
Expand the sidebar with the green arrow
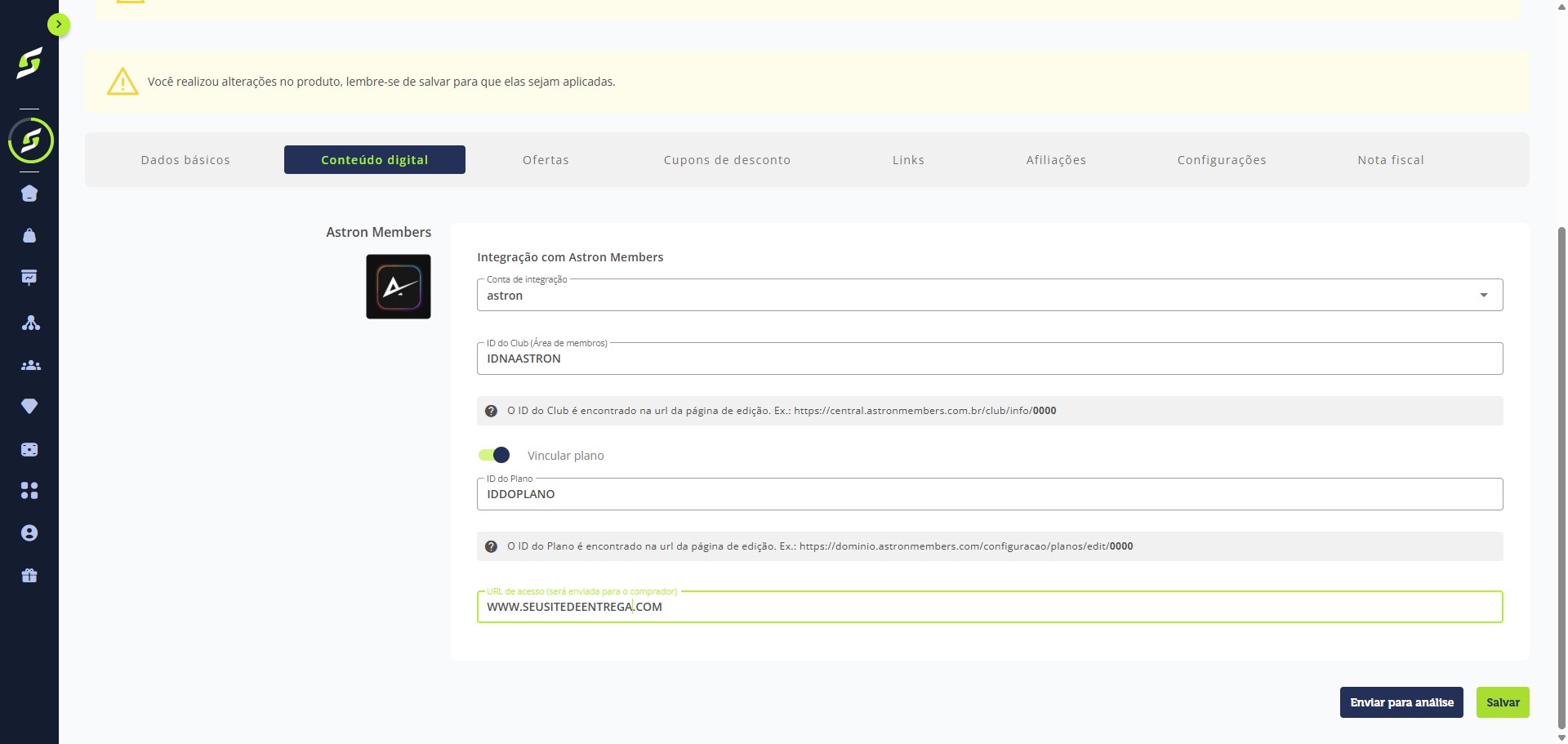click(x=58, y=25)
